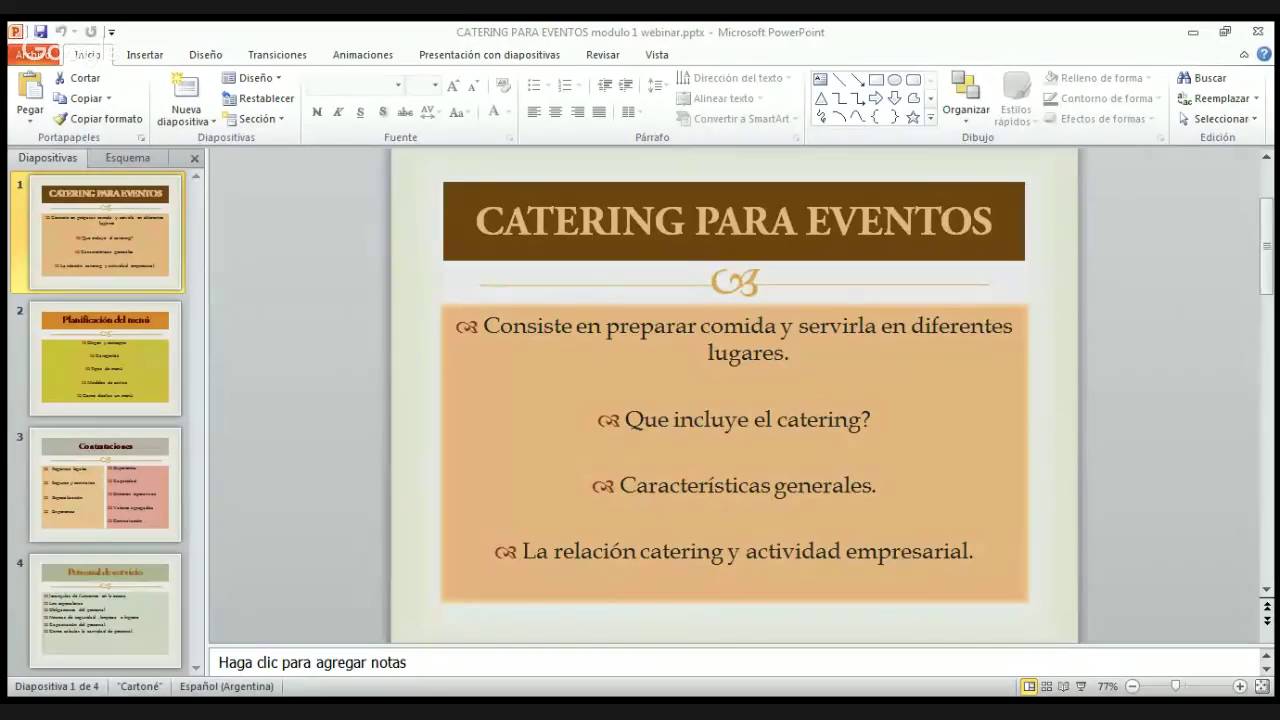Center text in paragraph group
This screenshot has width=1280, height=720.
pyautogui.click(x=556, y=112)
